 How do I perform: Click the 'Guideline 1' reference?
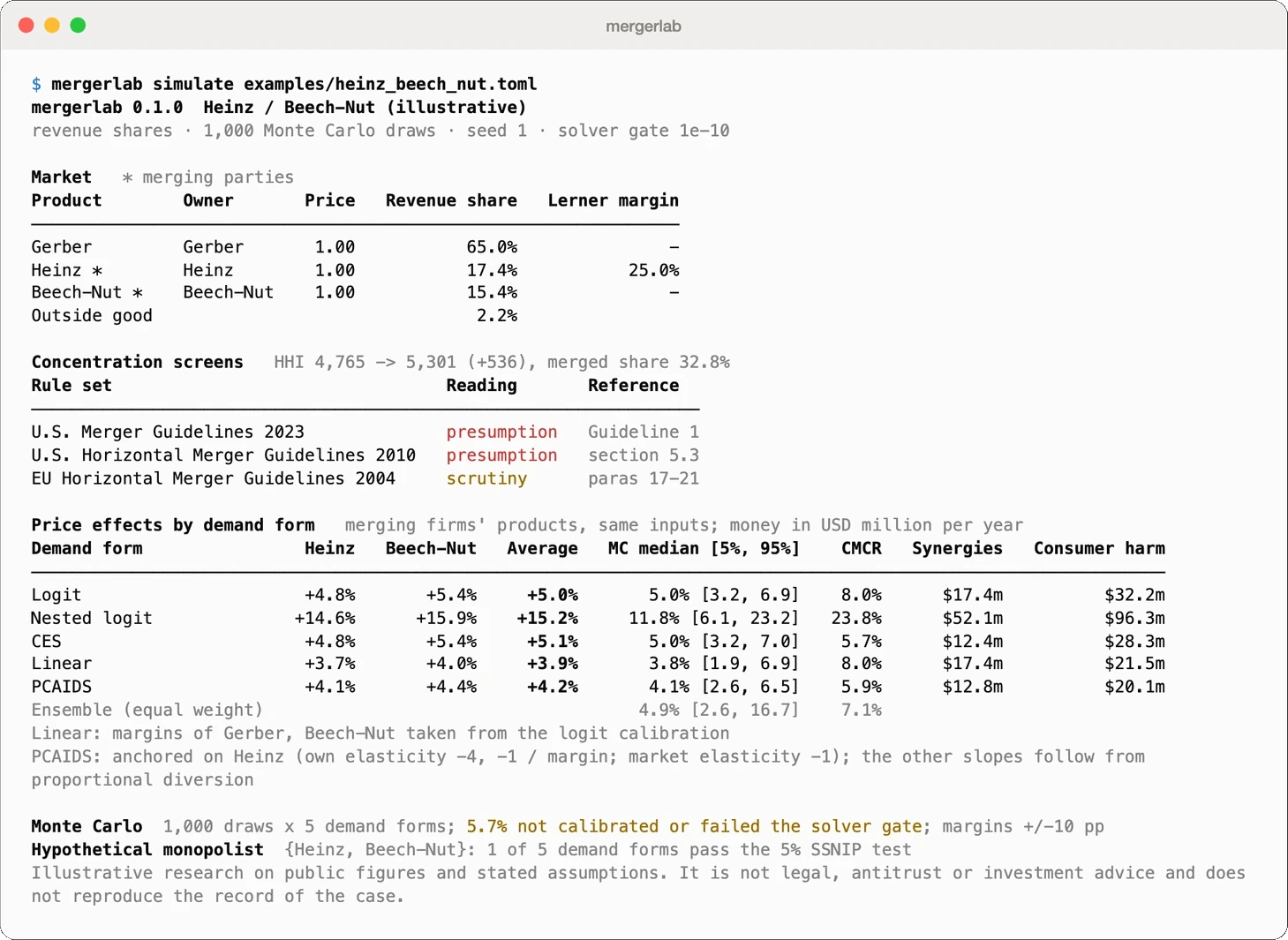[x=644, y=432]
